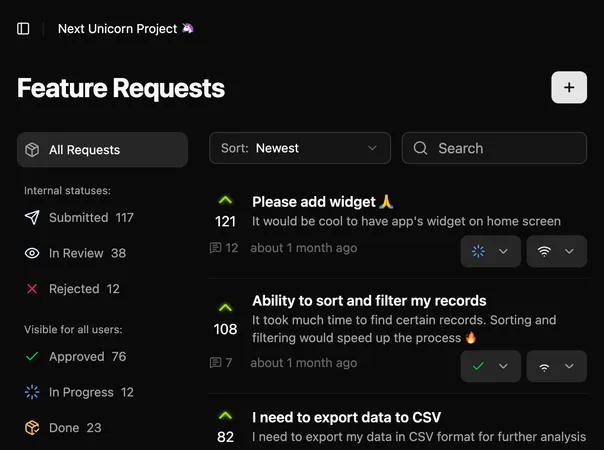This screenshot has width=604, height=450.
Task: Upvote 'I need to export data to CSV'
Action: pos(225,416)
